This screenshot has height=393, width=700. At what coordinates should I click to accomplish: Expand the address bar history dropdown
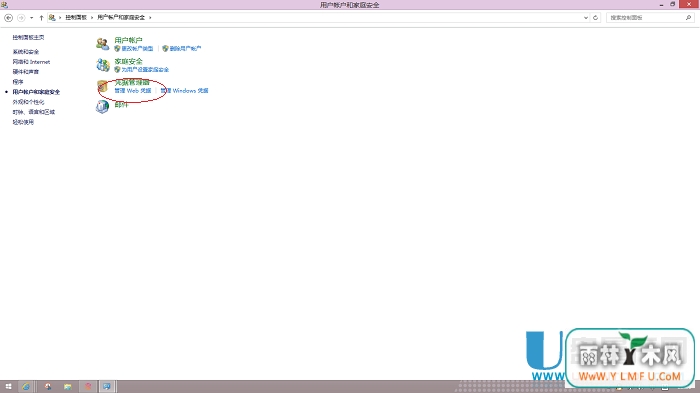click(x=586, y=18)
